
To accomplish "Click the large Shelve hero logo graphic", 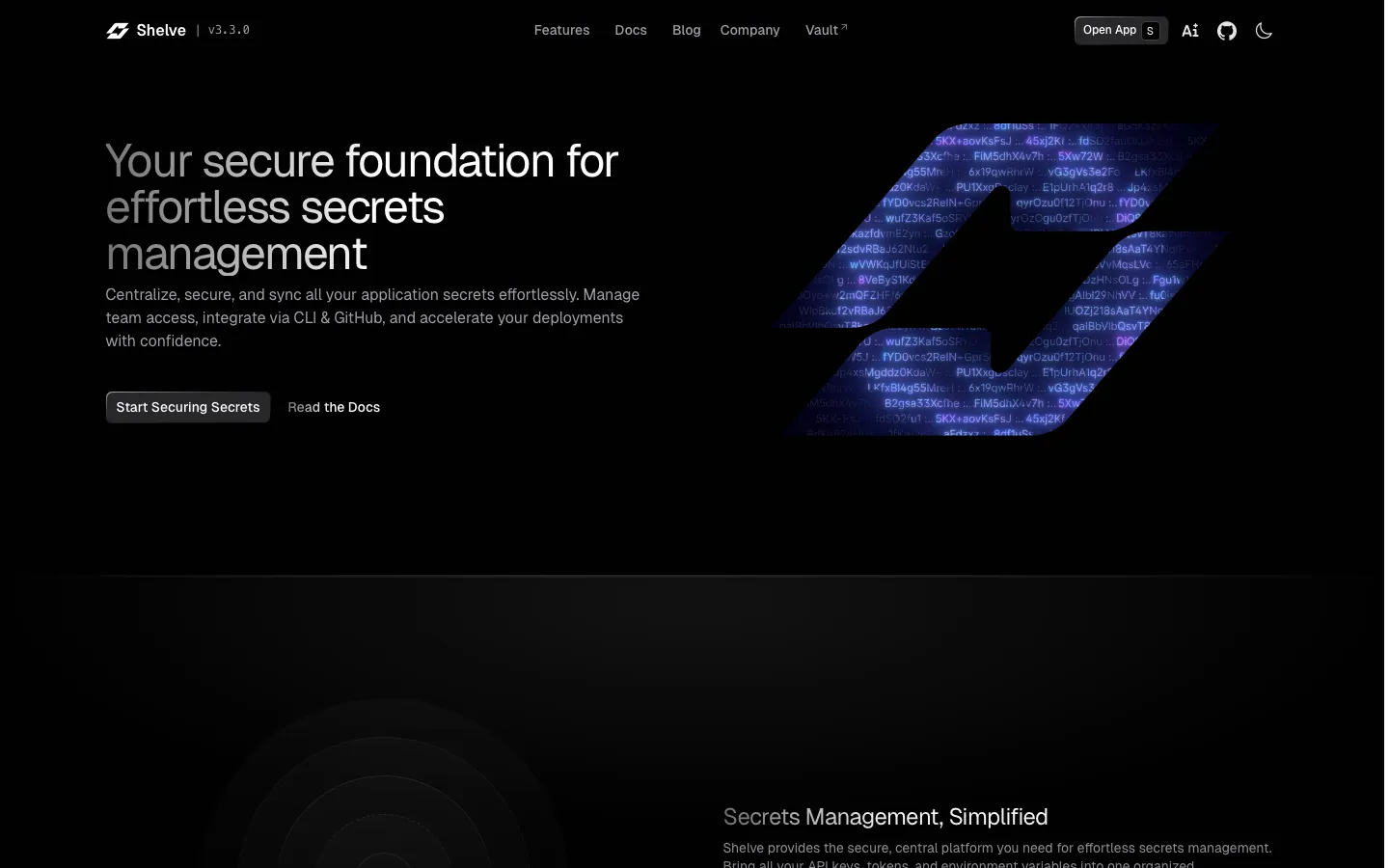I will [1003, 280].
